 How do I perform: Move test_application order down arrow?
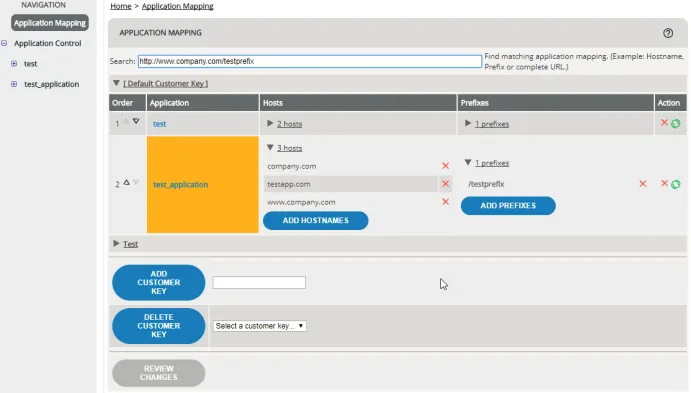[x=136, y=182]
